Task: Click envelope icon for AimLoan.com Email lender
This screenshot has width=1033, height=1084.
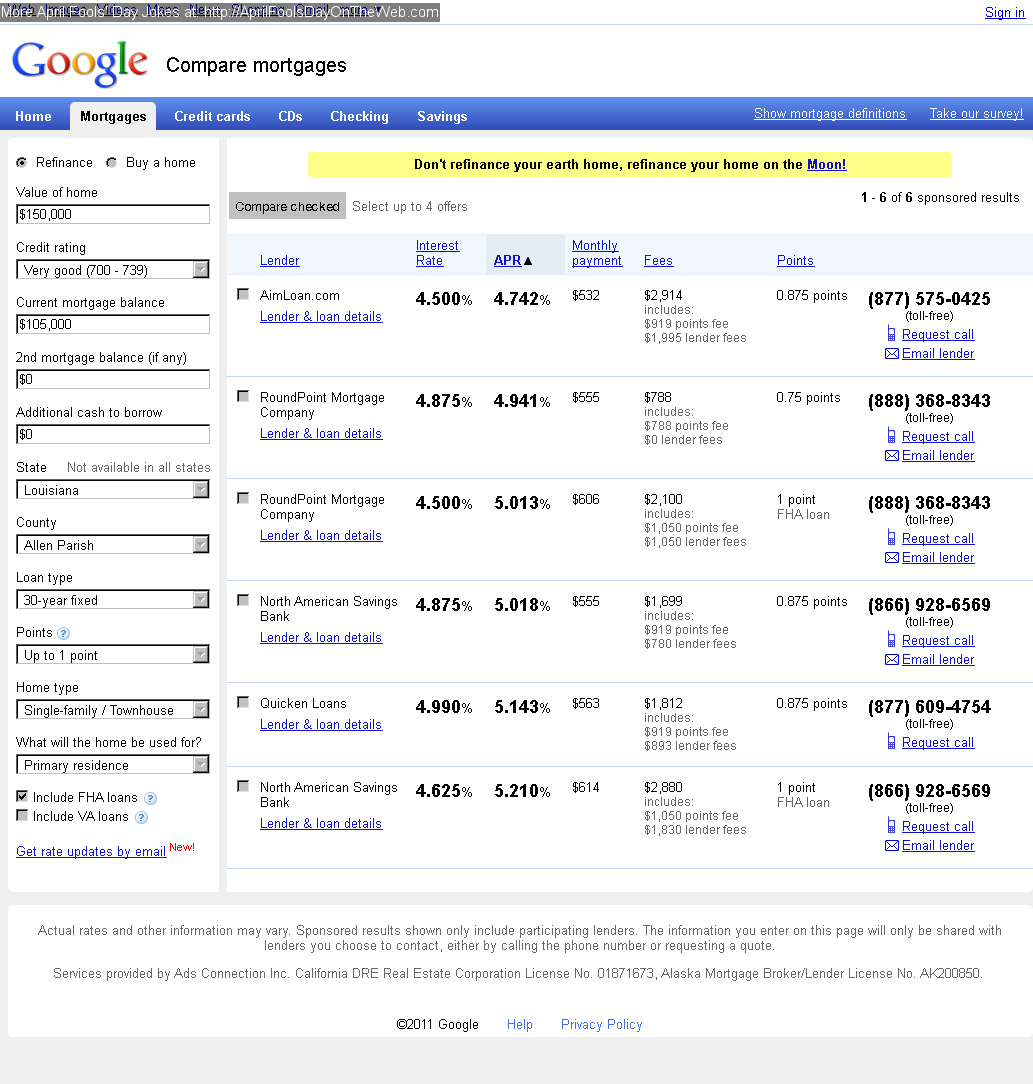Action: click(892, 354)
